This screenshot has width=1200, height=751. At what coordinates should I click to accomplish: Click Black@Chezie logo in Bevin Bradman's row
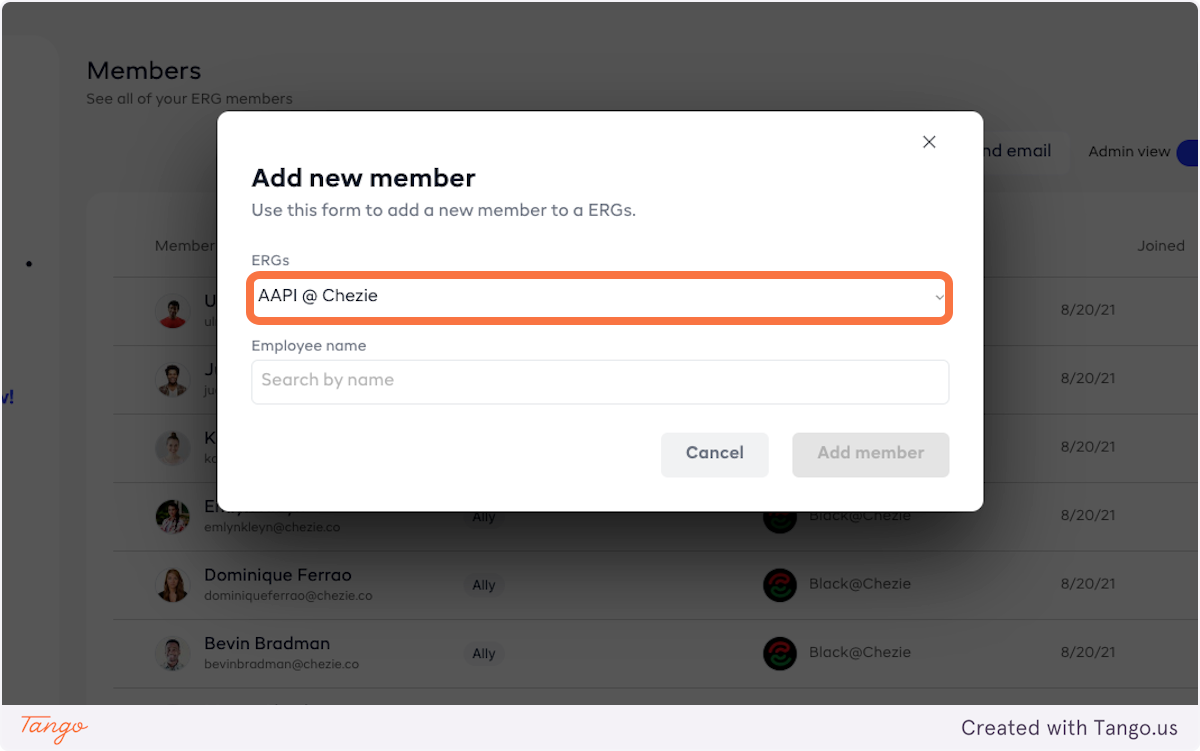pos(780,653)
